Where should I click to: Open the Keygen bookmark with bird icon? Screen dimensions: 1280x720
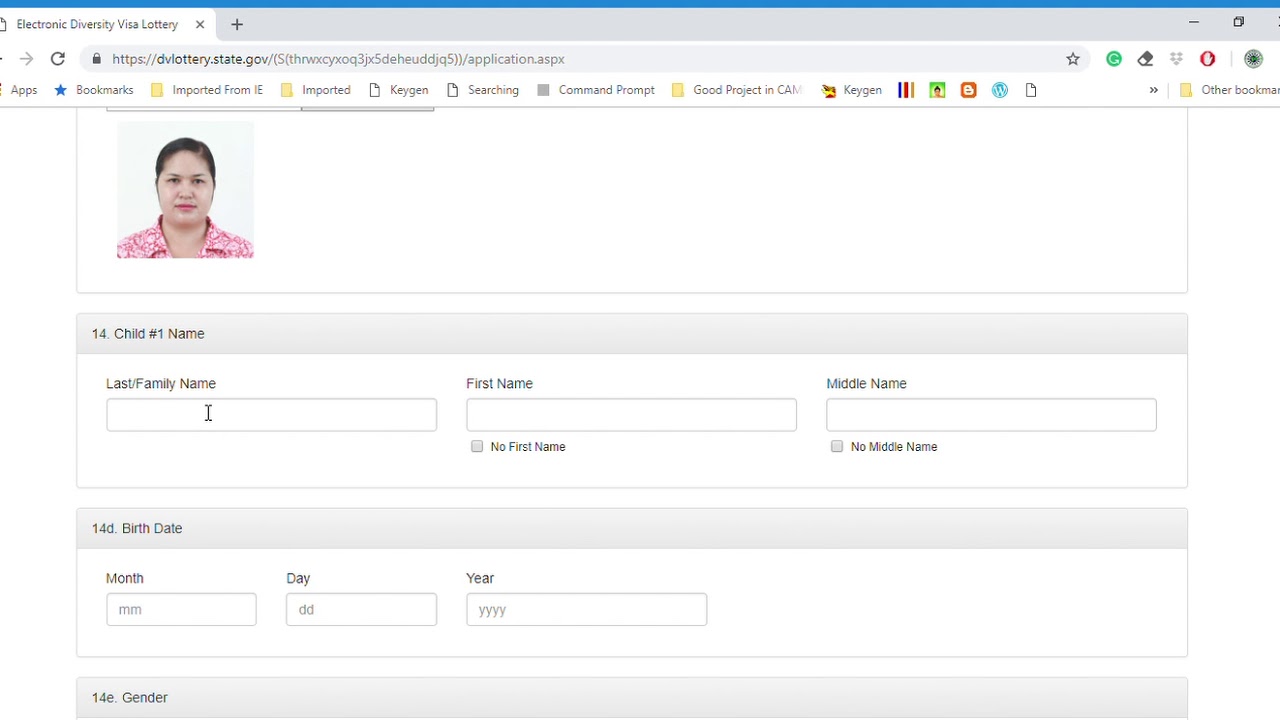click(852, 90)
